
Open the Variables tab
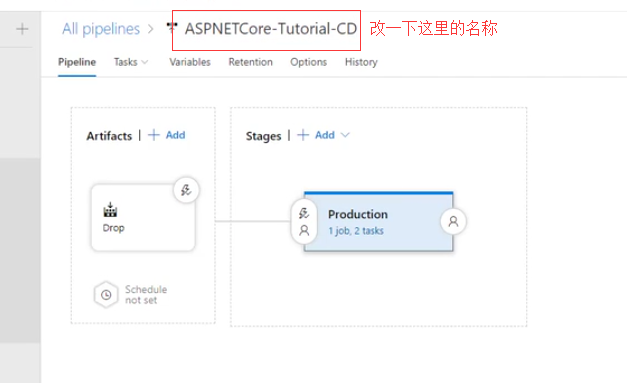coord(190,62)
